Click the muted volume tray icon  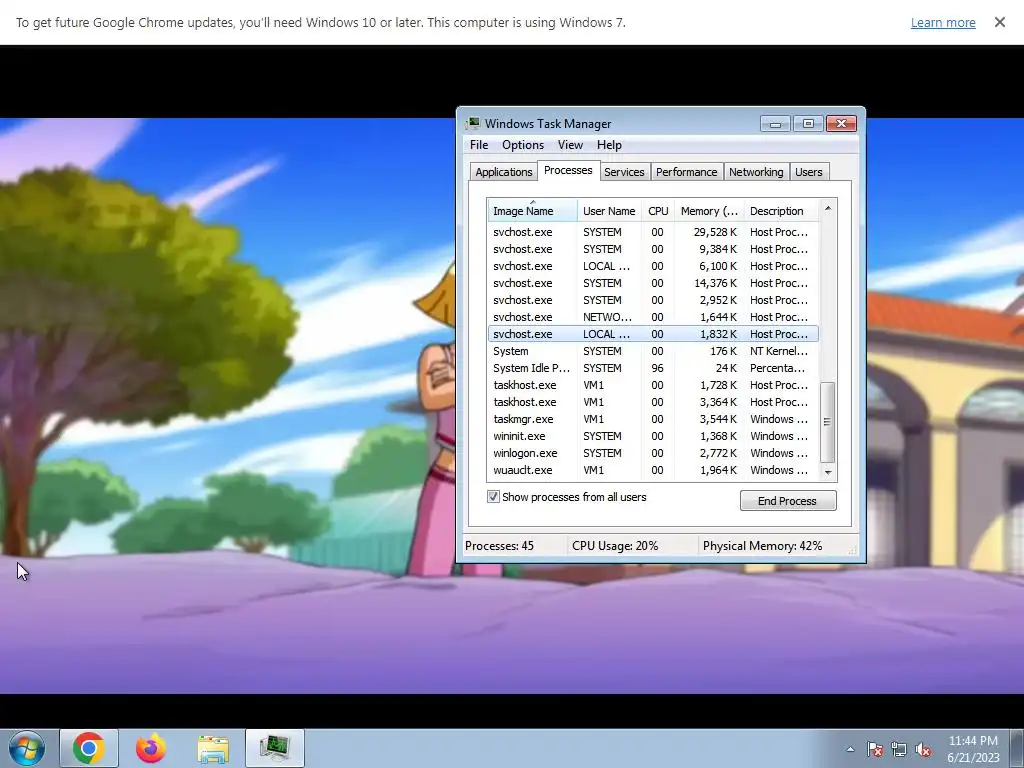[x=923, y=749]
